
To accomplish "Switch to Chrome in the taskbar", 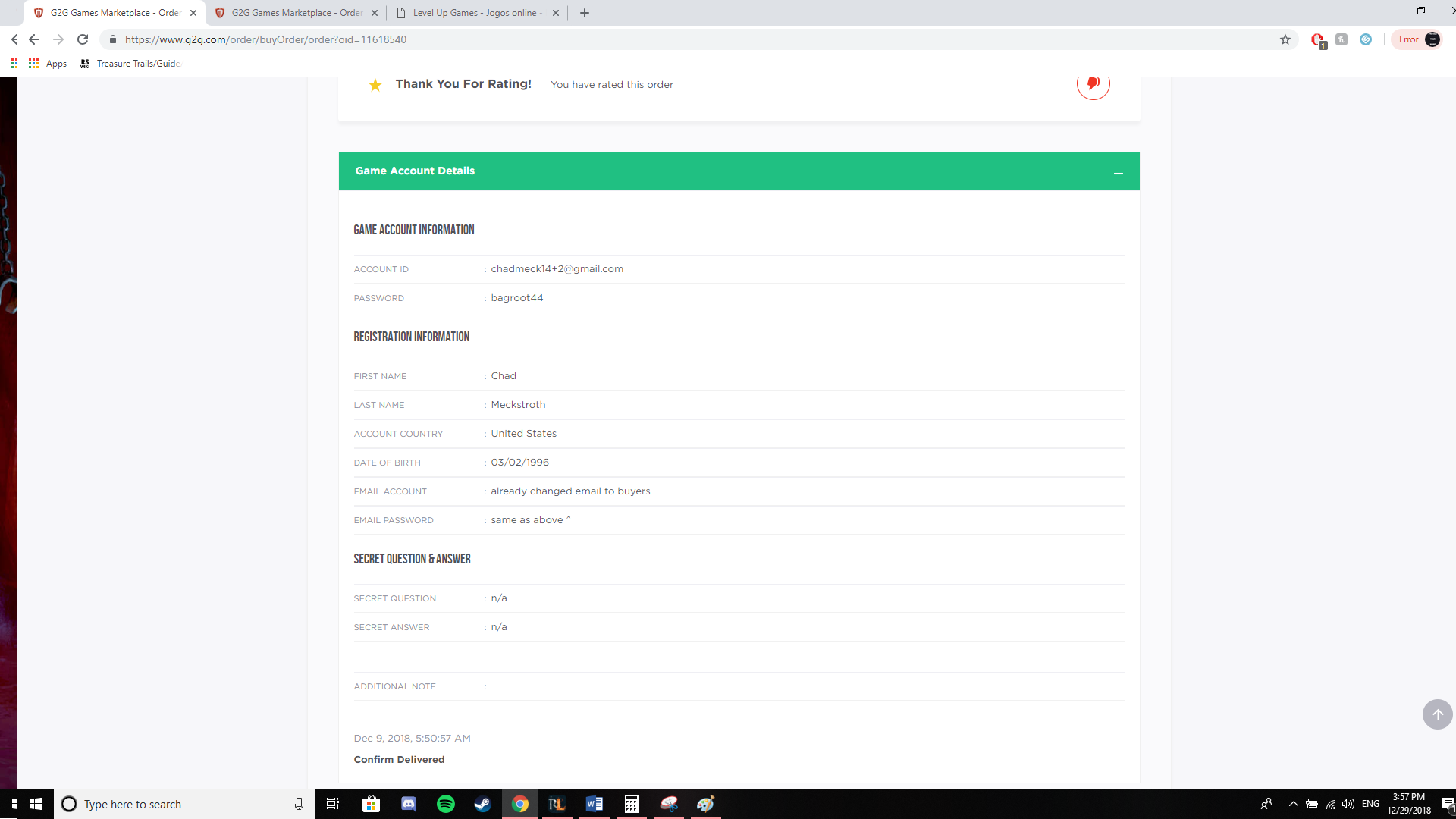I will coord(520,804).
